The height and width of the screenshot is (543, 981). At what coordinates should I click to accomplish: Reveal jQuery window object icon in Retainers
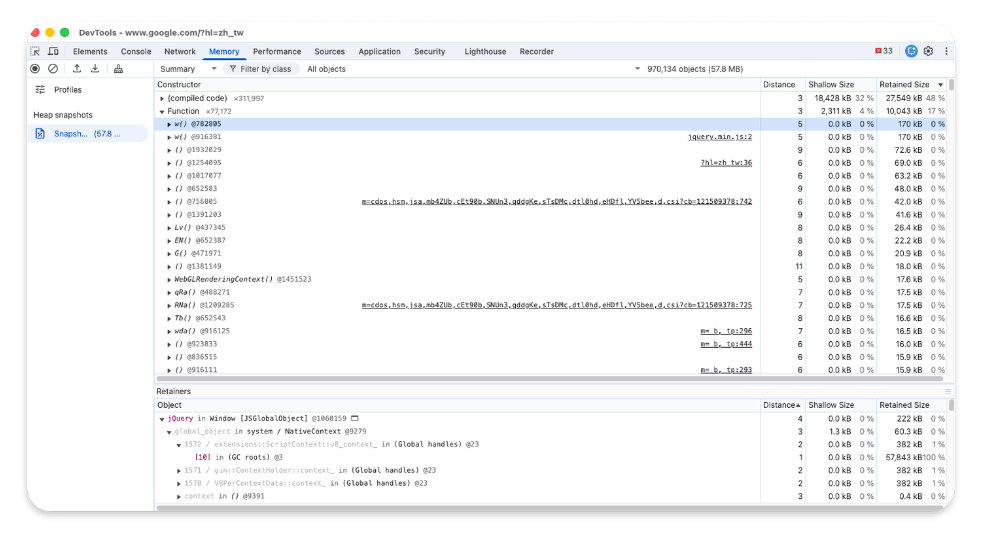click(x=355, y=418)
